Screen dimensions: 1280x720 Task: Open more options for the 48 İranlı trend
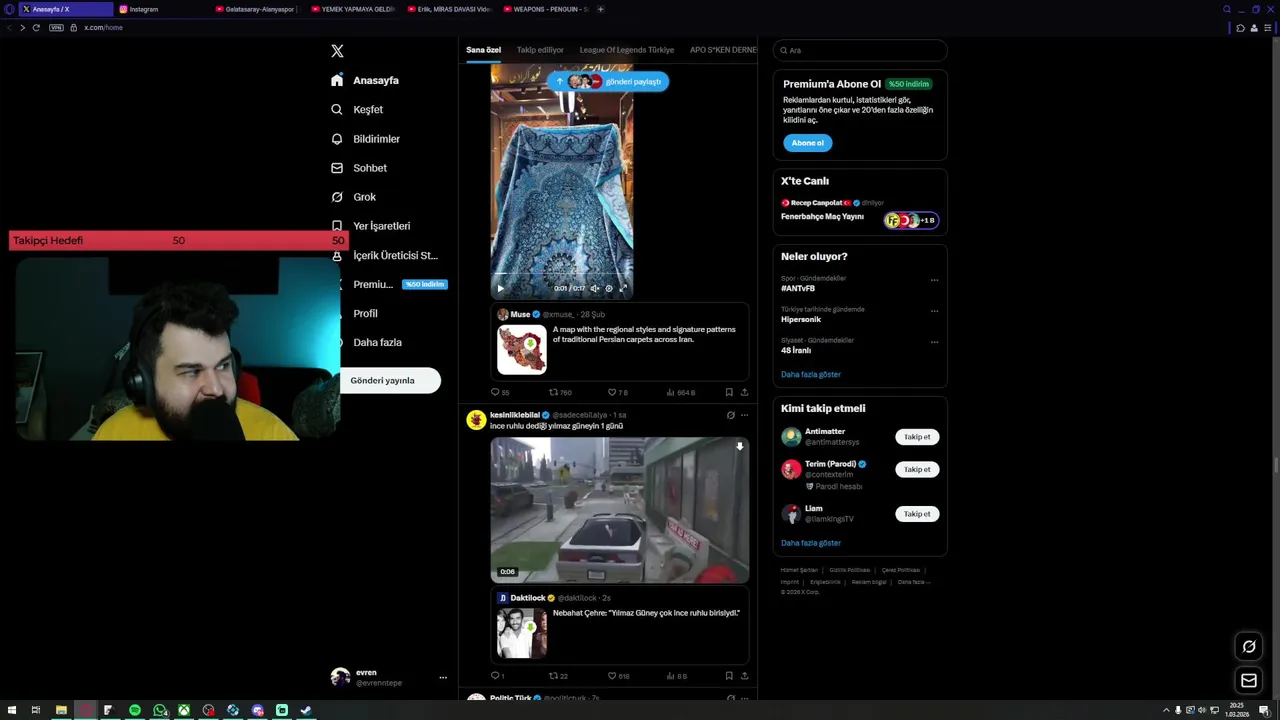point(934,342)
